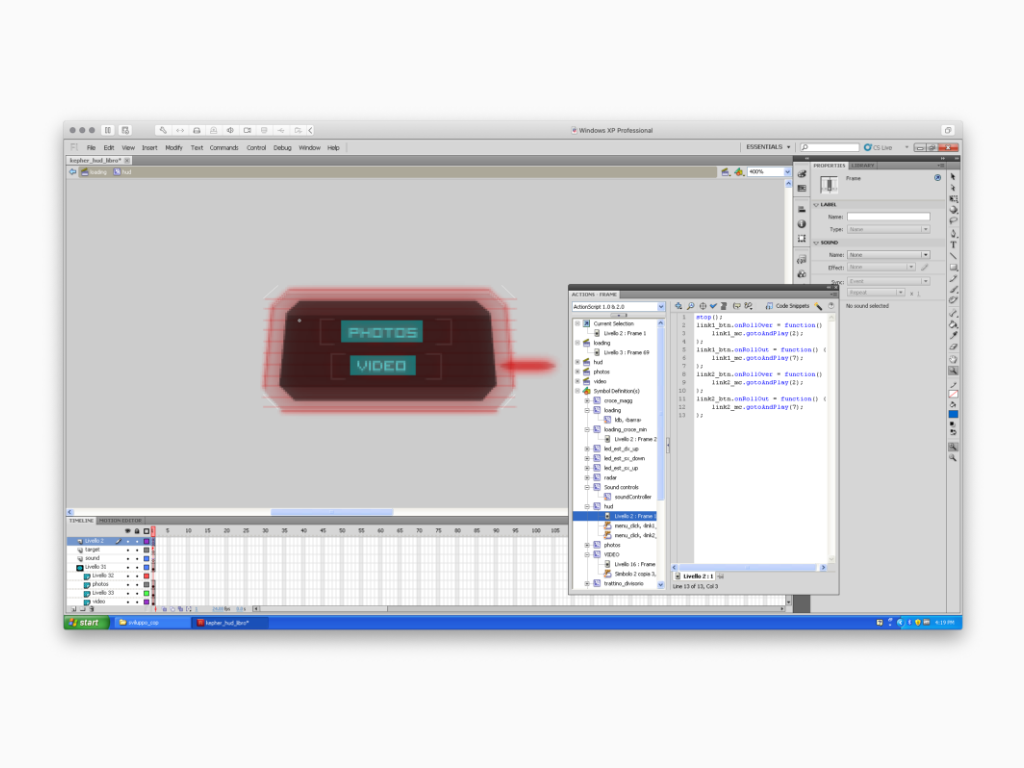Toggle show-all-layers eye icon header
Image resolution: width=1024 pixels, height=768 pixels.
tap(128, 531)
